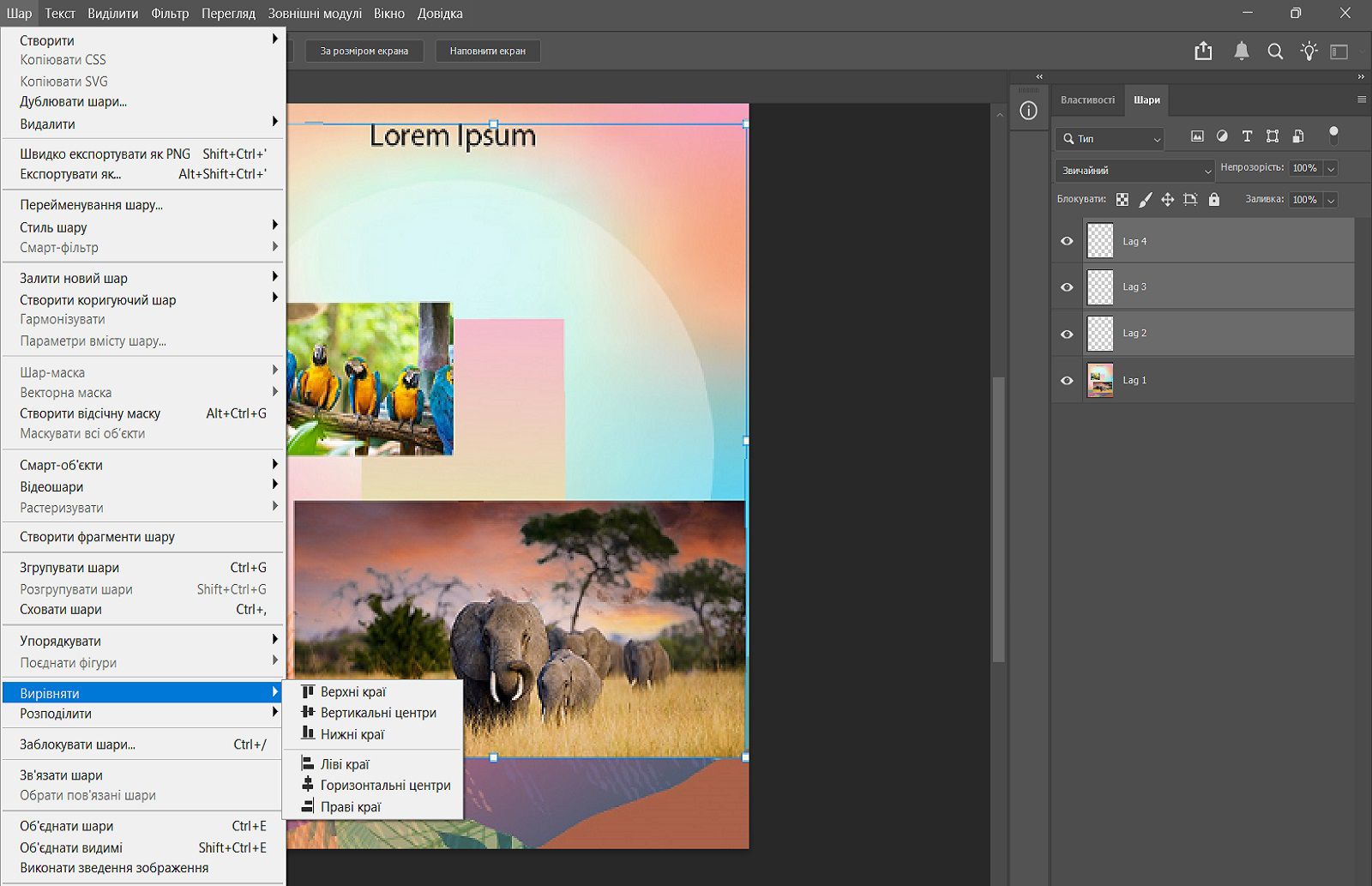Image resolution: width=1372 pixels, height=886 pixels.
Task: Click the lightbulb Discover icon
Action: [1309, 51]
